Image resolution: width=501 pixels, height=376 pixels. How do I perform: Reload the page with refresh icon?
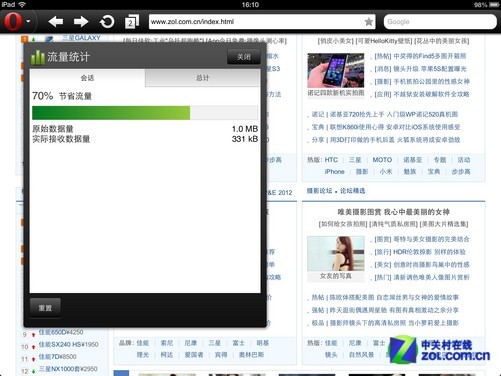(107, 22)
